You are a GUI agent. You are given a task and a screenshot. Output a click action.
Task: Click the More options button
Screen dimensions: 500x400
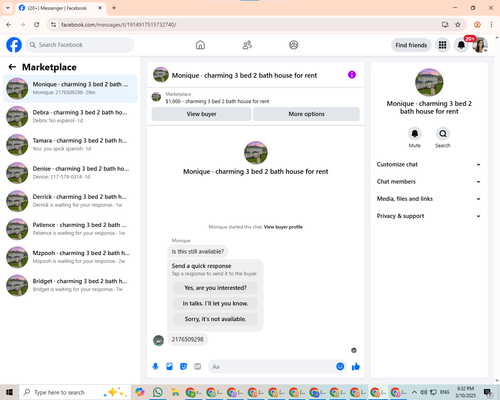(x=306, y=114)
